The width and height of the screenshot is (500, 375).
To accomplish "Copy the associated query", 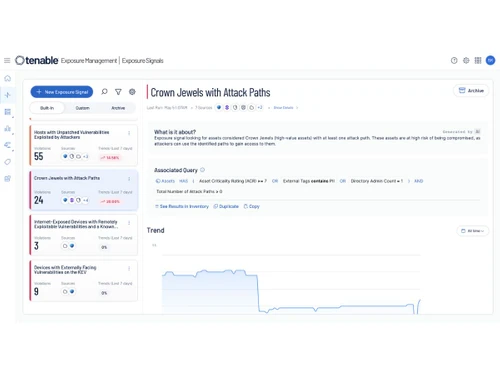I will click(x=252, y=206).
